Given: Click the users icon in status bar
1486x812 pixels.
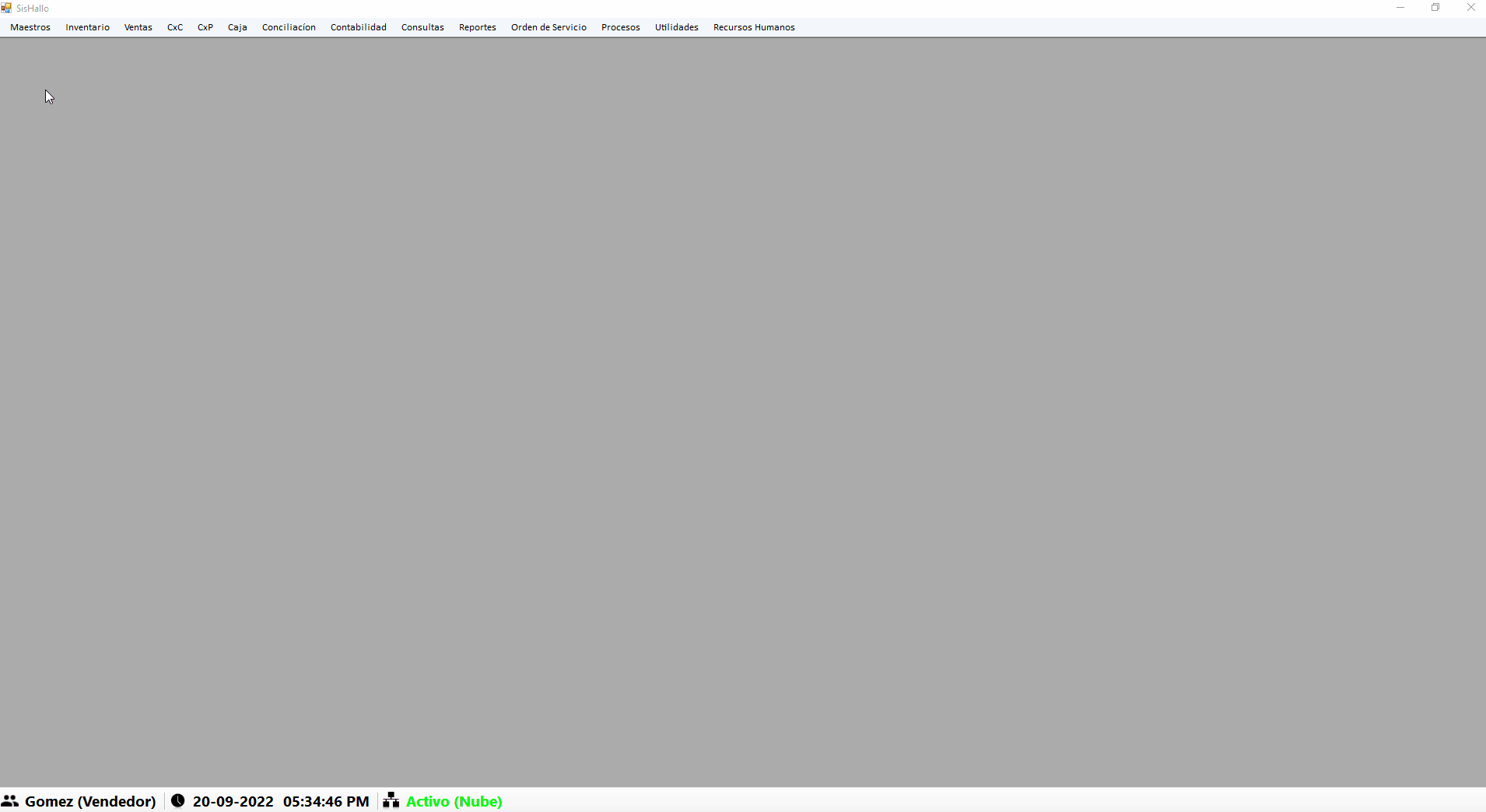Looking at the screenshot, I should (10, 800).
